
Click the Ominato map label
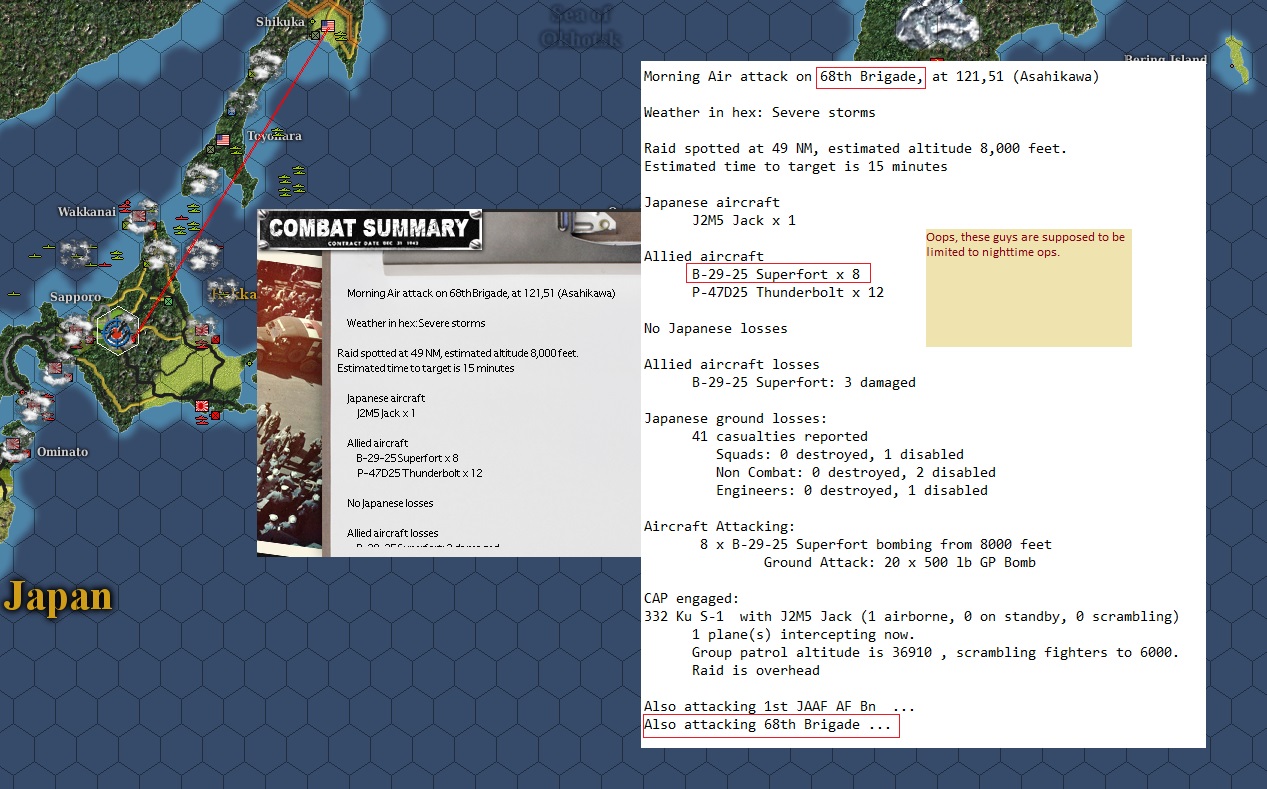pyautogui.click(x=62, y=451)
